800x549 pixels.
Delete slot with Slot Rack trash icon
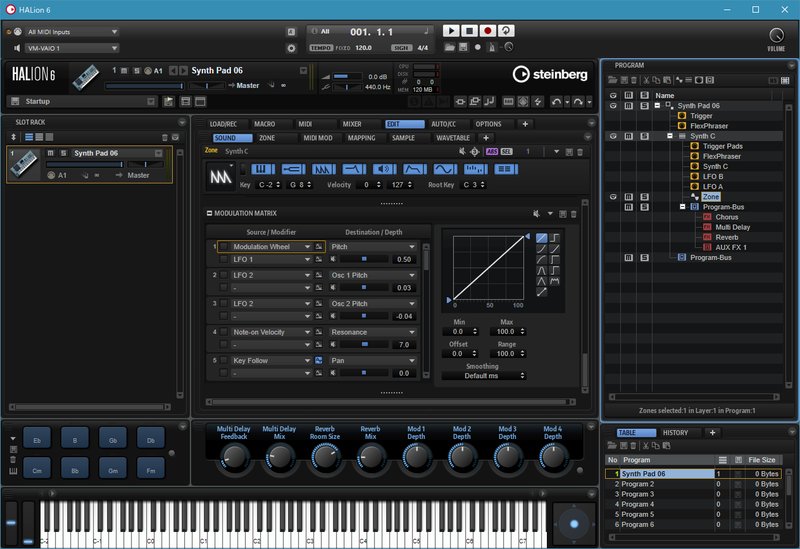pos(164,137)
